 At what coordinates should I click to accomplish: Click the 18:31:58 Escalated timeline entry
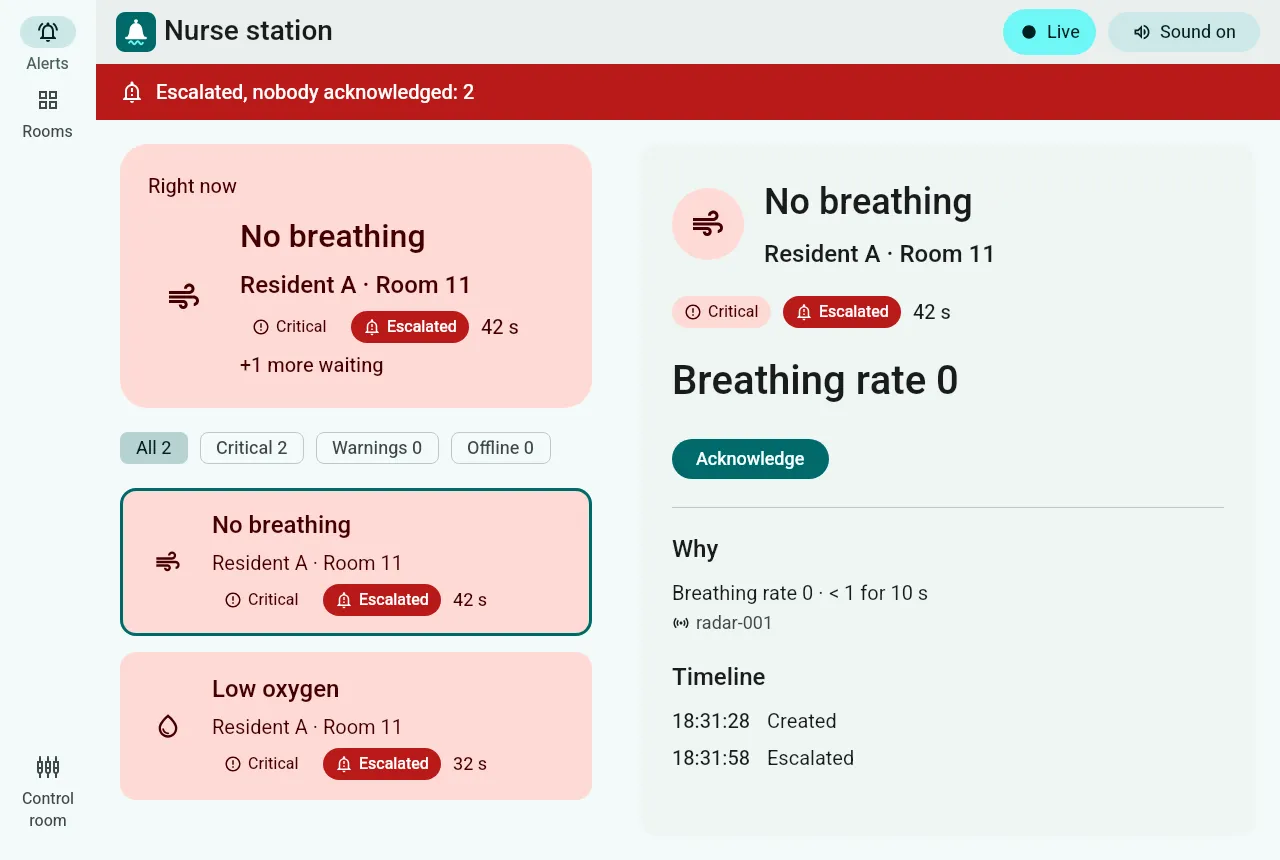click(763, 758)
